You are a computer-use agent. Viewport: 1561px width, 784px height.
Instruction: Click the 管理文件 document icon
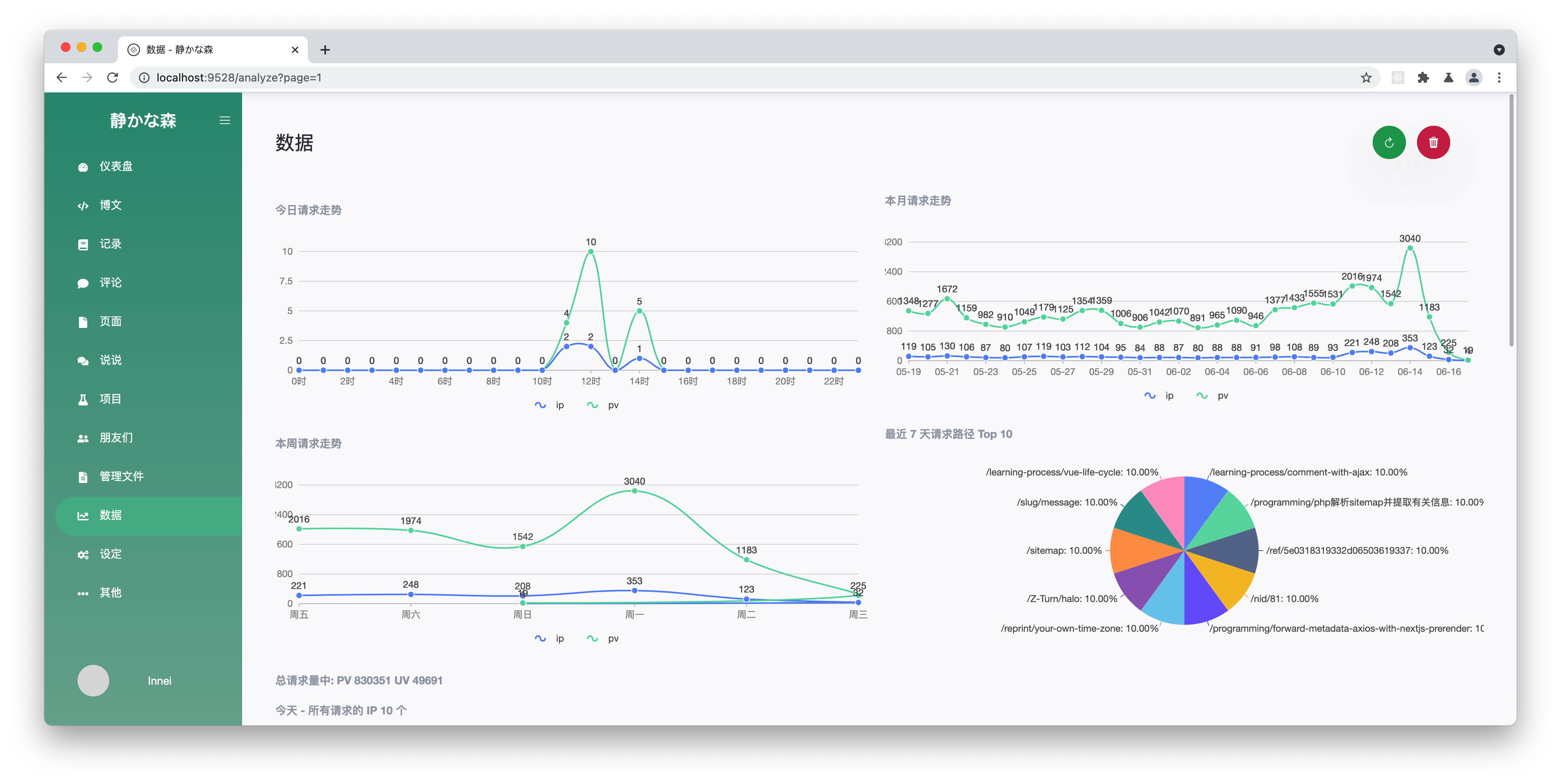(83, 477)
